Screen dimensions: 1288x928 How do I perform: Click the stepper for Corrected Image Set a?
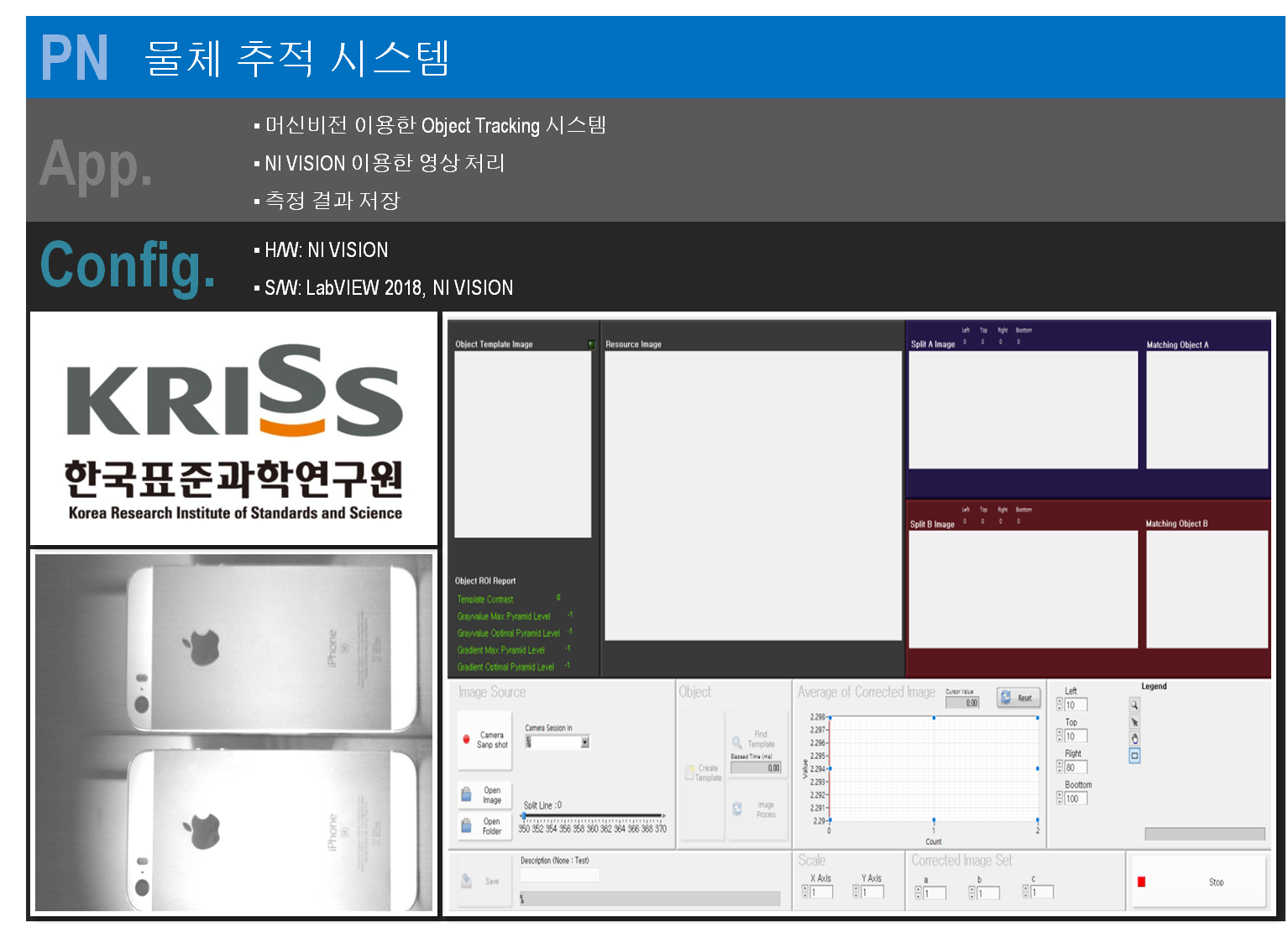coord(919,893)
